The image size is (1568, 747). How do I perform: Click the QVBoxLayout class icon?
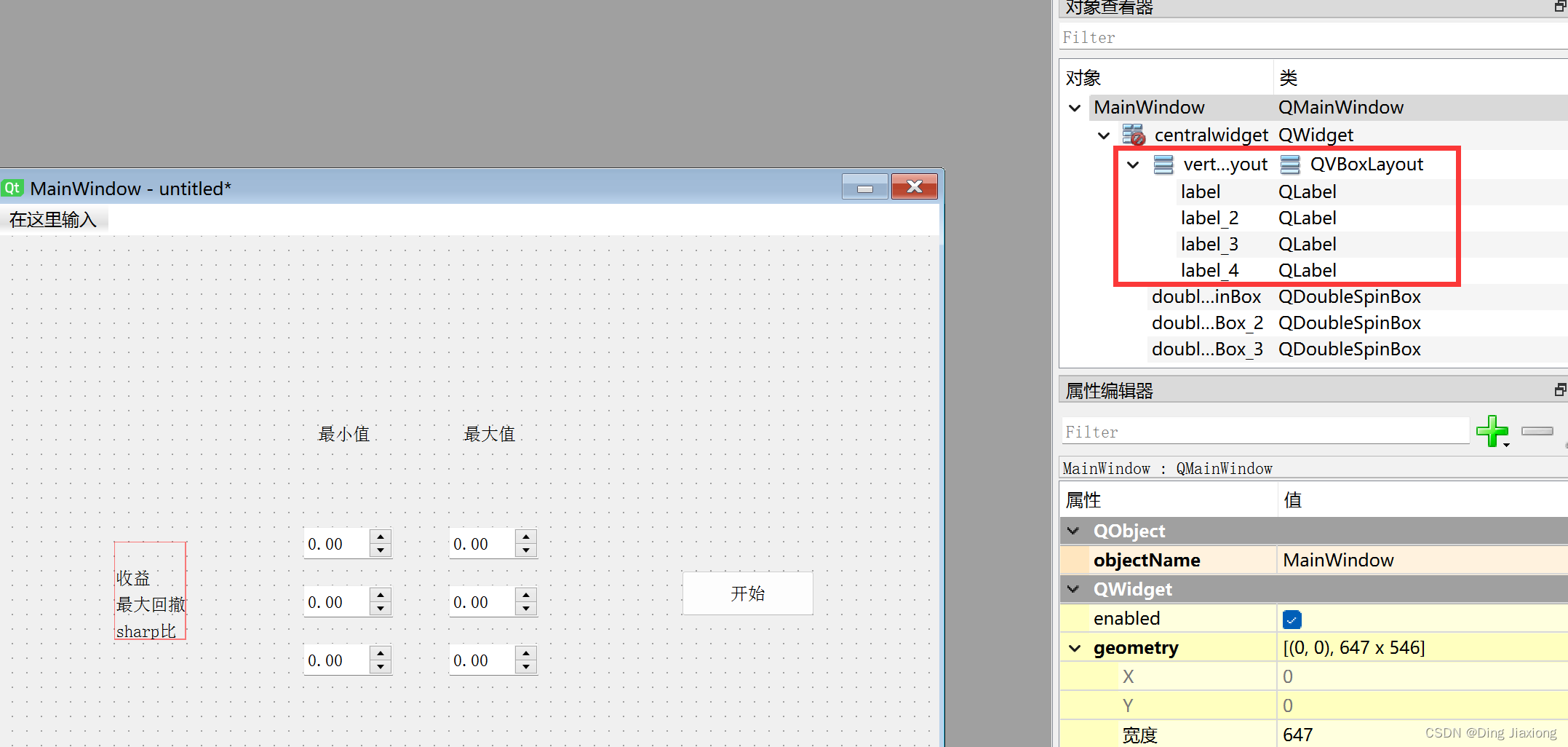pos(1290,165)
